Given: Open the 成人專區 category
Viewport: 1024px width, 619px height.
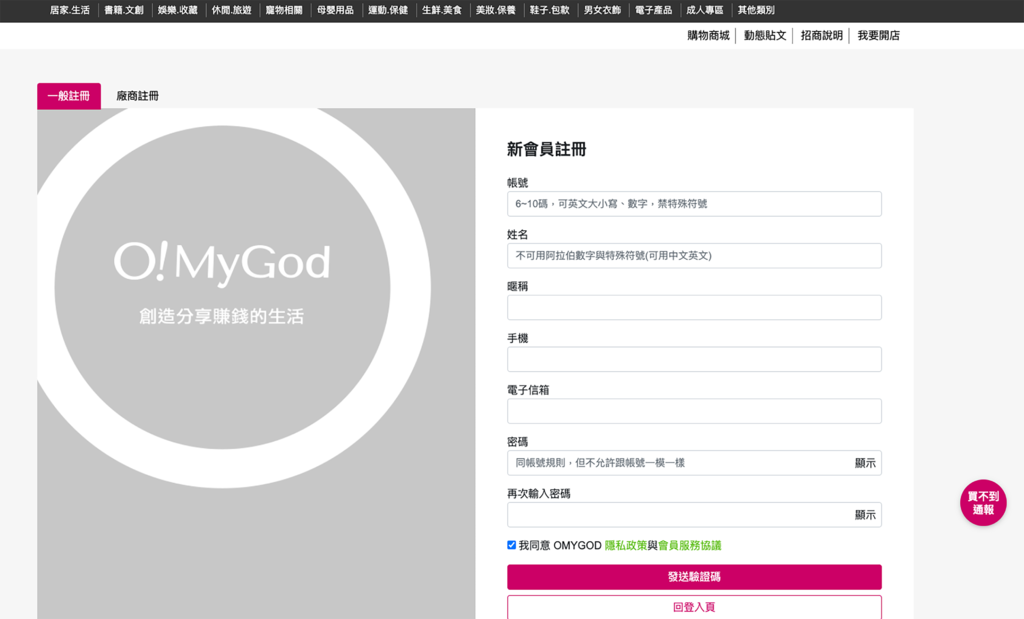Looking at the screenshot, I should pyautogui.click(x=705, y=10).
